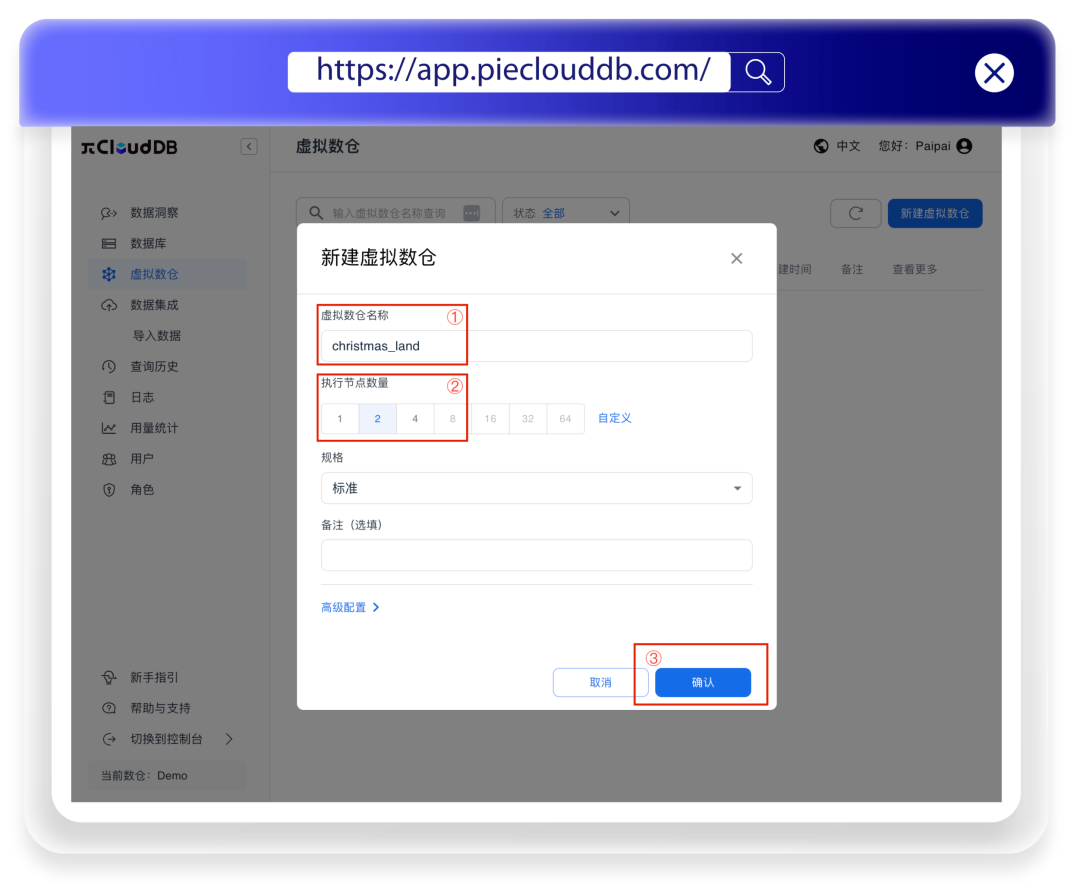Click the 数据洞察 sidebar icon
Screen dimensions: 1080x895
[109, 213]
